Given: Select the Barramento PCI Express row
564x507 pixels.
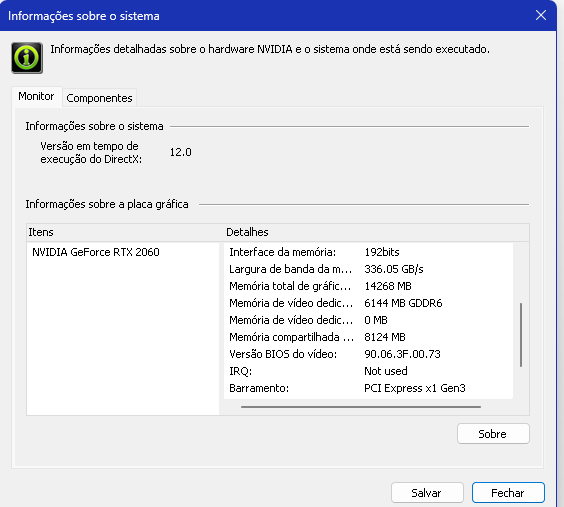Looking at the screenshot, I should 368,388.
